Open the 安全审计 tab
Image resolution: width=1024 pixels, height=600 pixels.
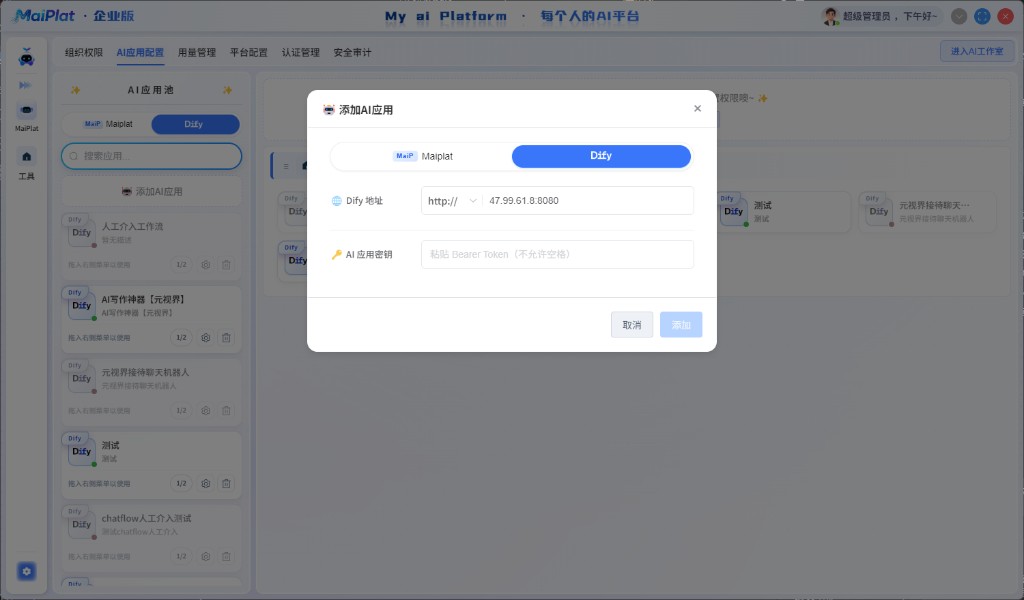click(x=352, y=52)
